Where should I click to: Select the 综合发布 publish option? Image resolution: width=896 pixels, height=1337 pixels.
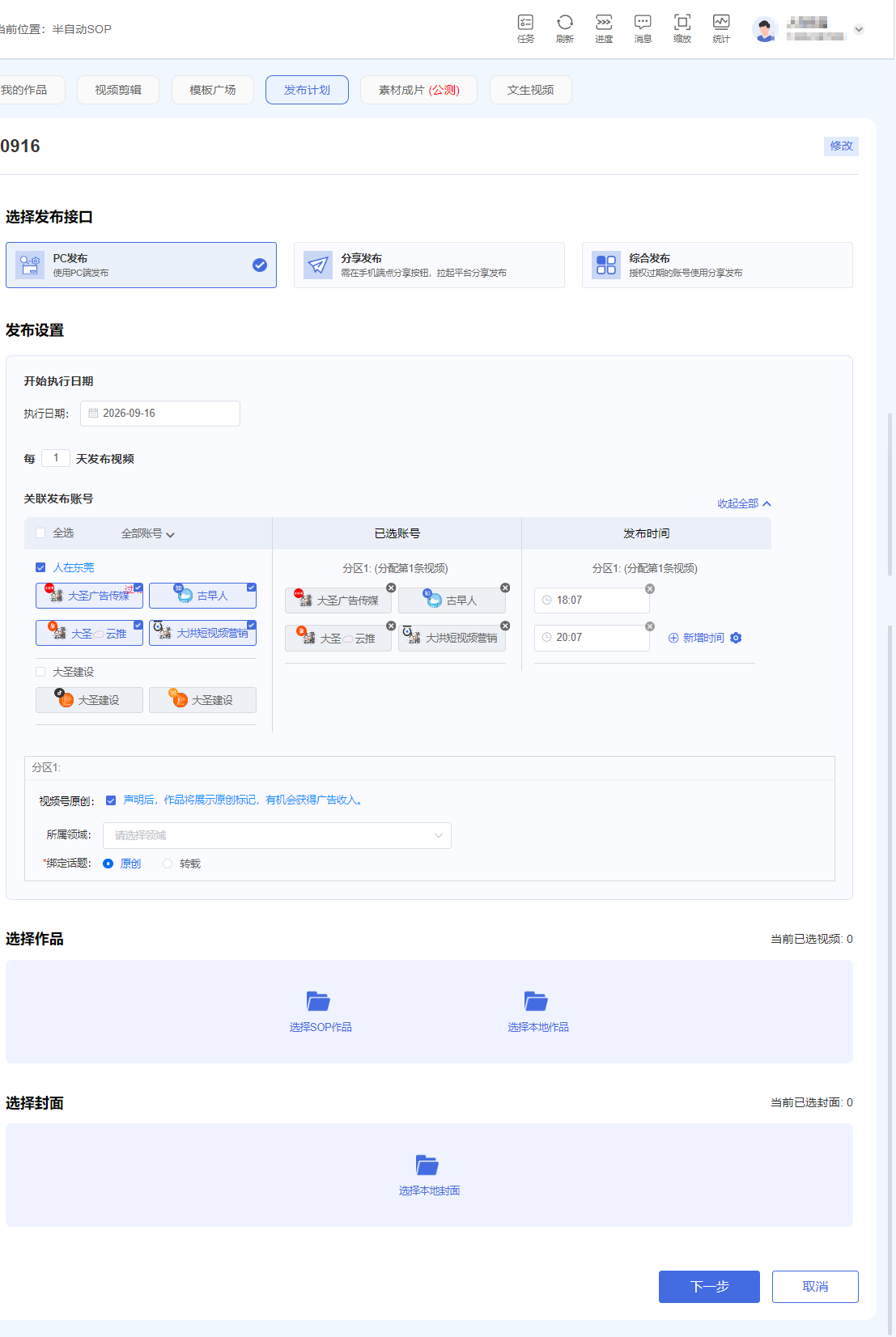(x=717, y=265)
